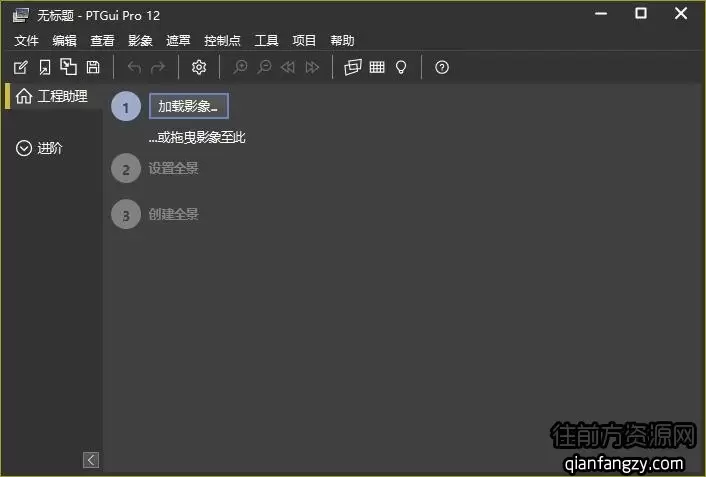Click the Zoom Out magnifier icon

point(265,67)
